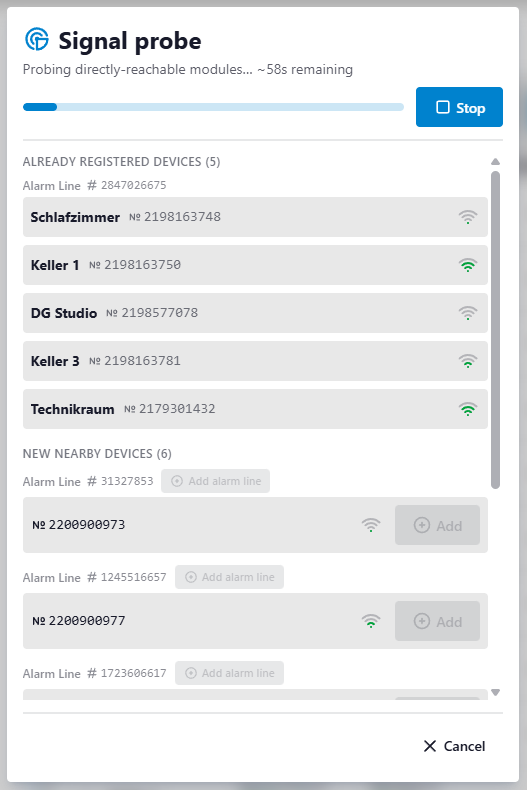Click DG Studio's signal strength icon
Screen dimensions: 527x790
[468, 313]
